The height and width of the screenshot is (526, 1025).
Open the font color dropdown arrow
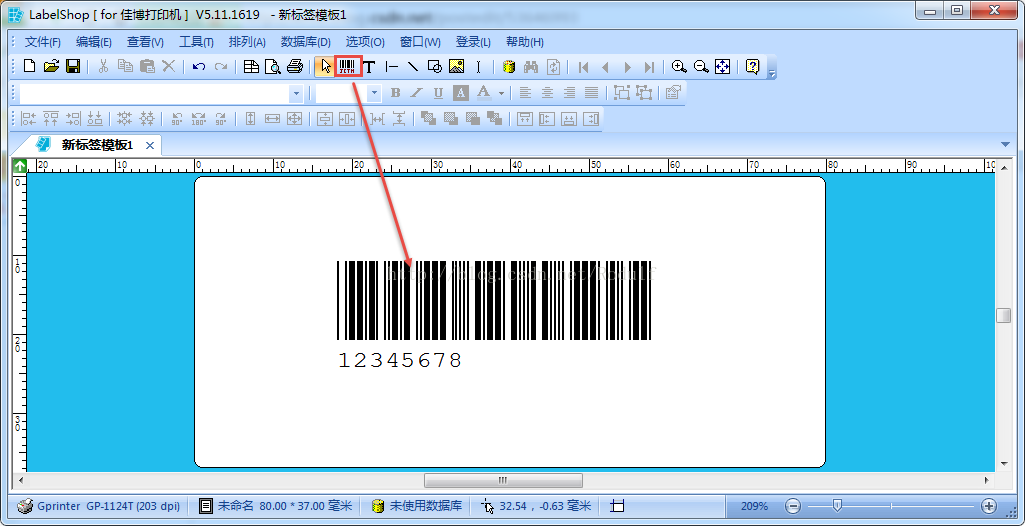(501, 93)
